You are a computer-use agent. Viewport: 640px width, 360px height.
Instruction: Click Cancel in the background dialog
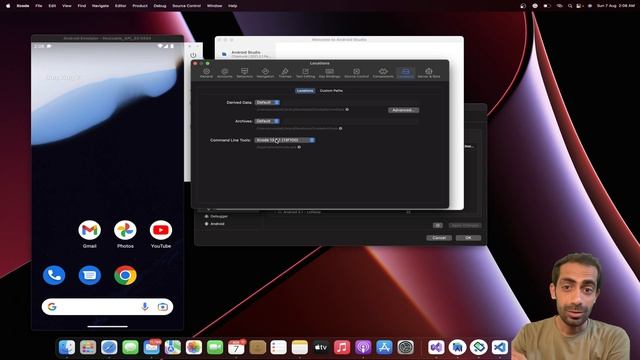tap(439, 238)
